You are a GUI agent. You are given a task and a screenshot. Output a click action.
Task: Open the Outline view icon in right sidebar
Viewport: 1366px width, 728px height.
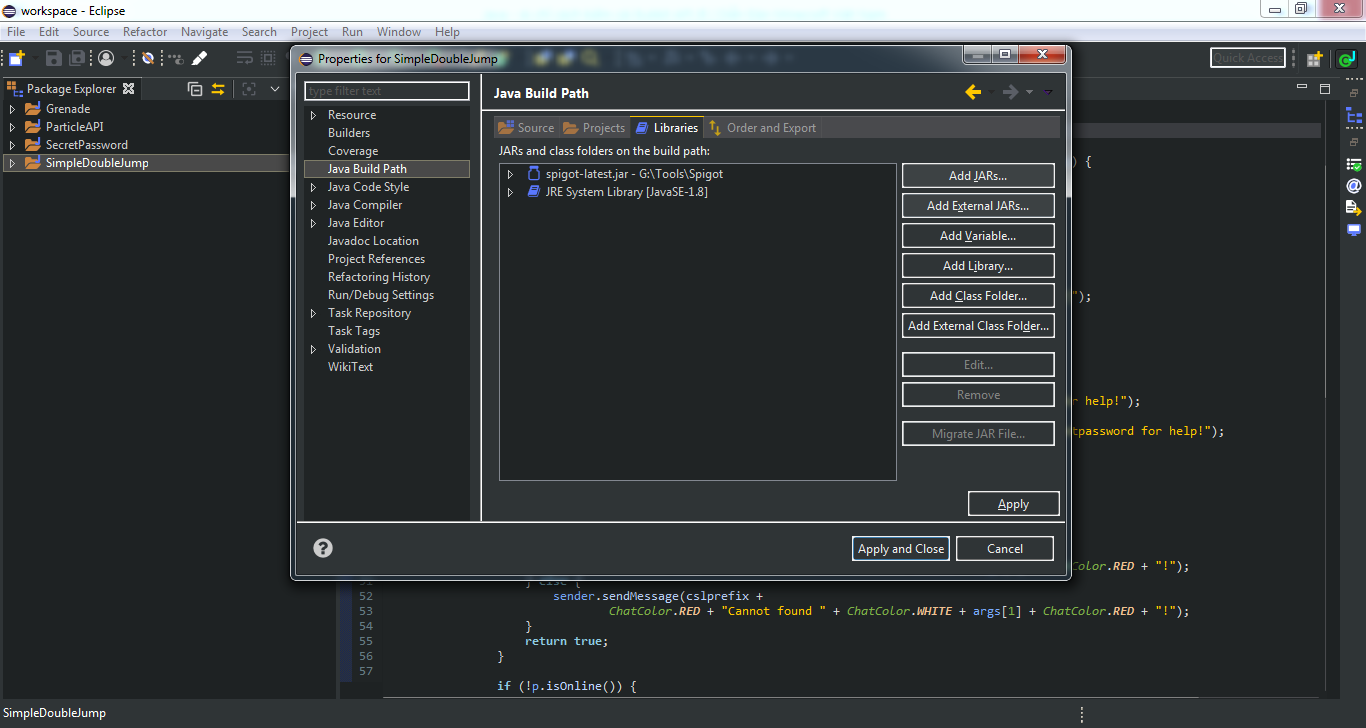[x=1354, y=117]
